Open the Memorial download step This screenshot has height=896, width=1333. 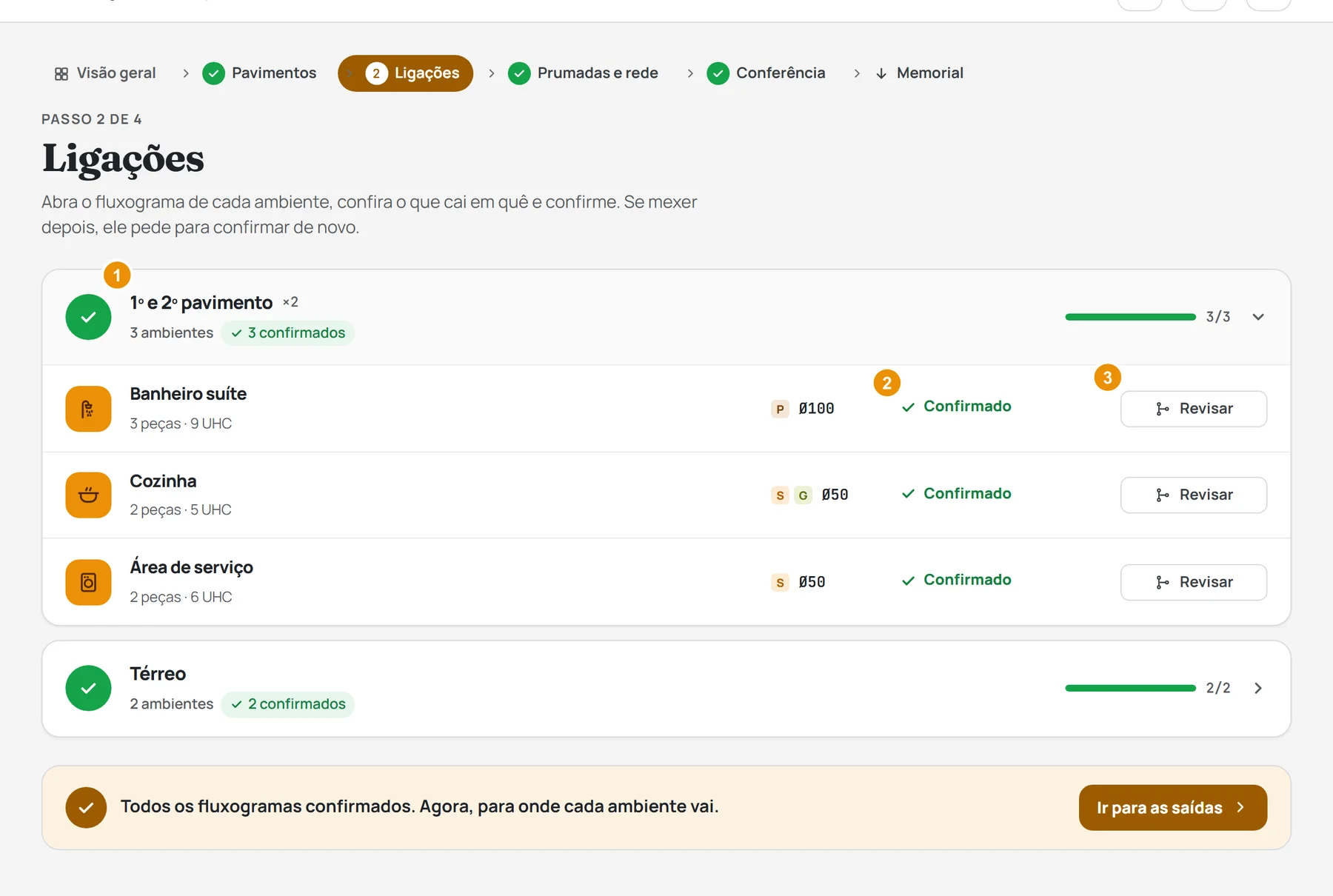[x=919, y=73]
